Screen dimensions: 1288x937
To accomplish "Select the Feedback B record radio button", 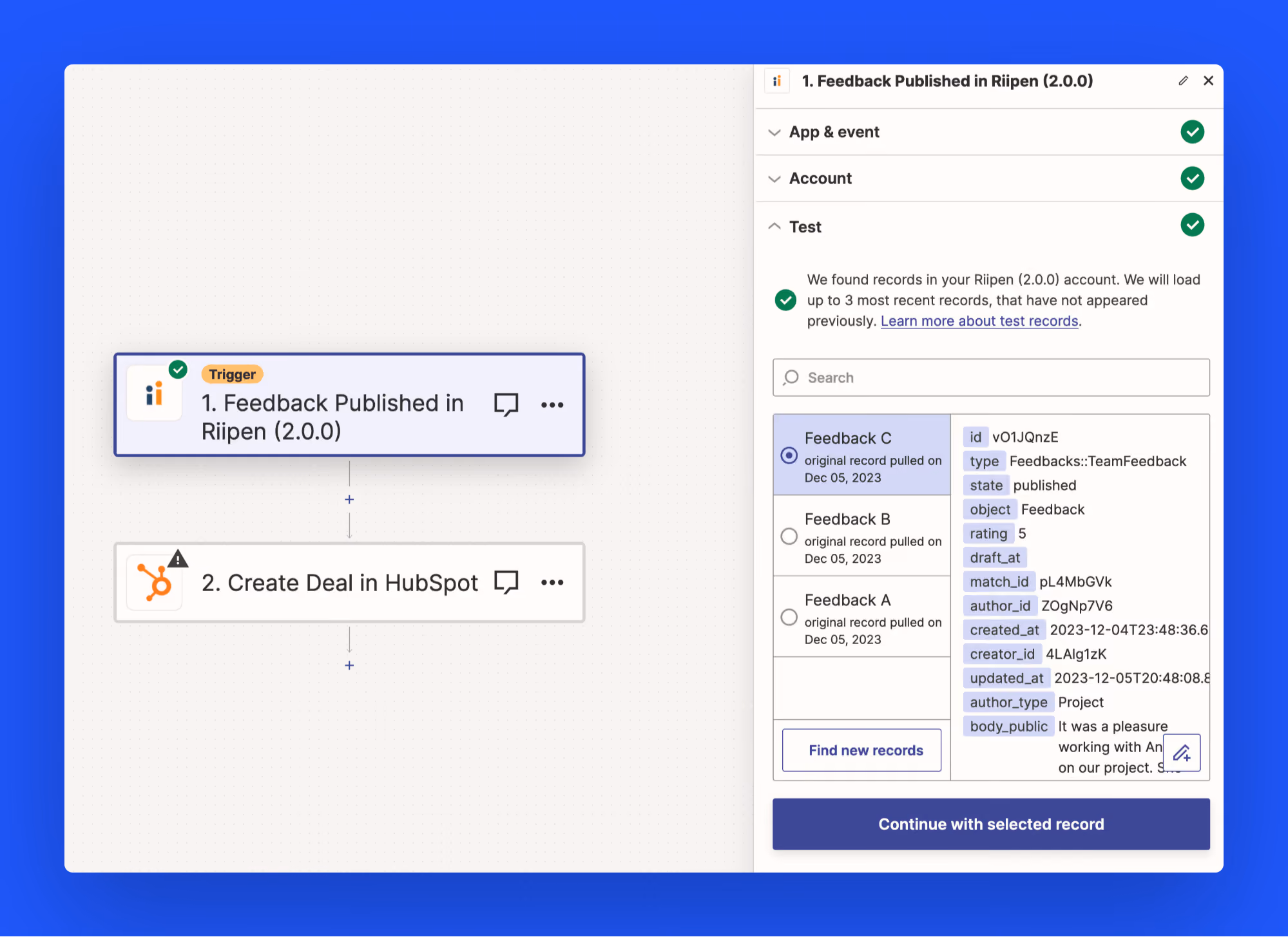I will click(x=789, y=536).
